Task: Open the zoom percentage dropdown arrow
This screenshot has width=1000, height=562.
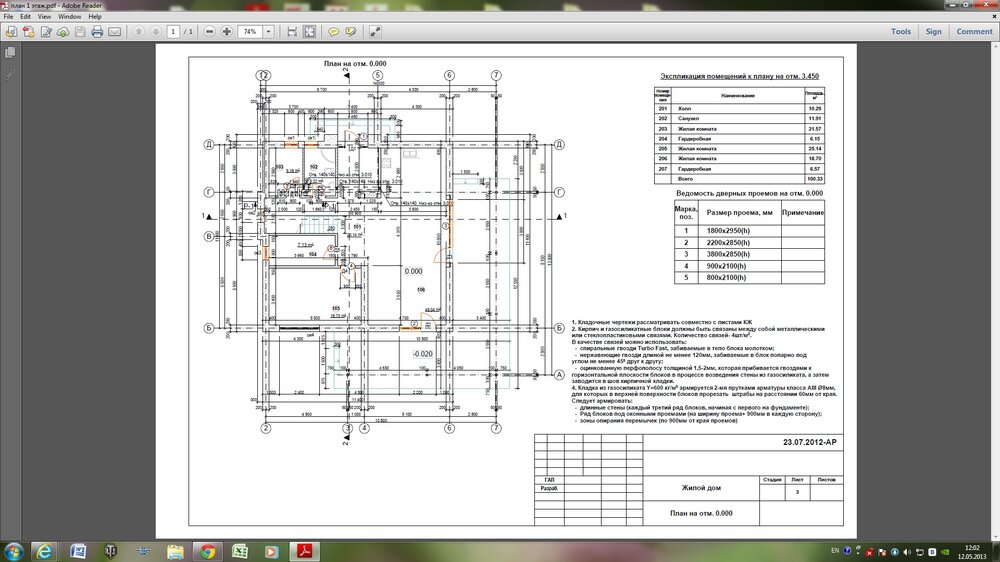Action: click(270, 32)
